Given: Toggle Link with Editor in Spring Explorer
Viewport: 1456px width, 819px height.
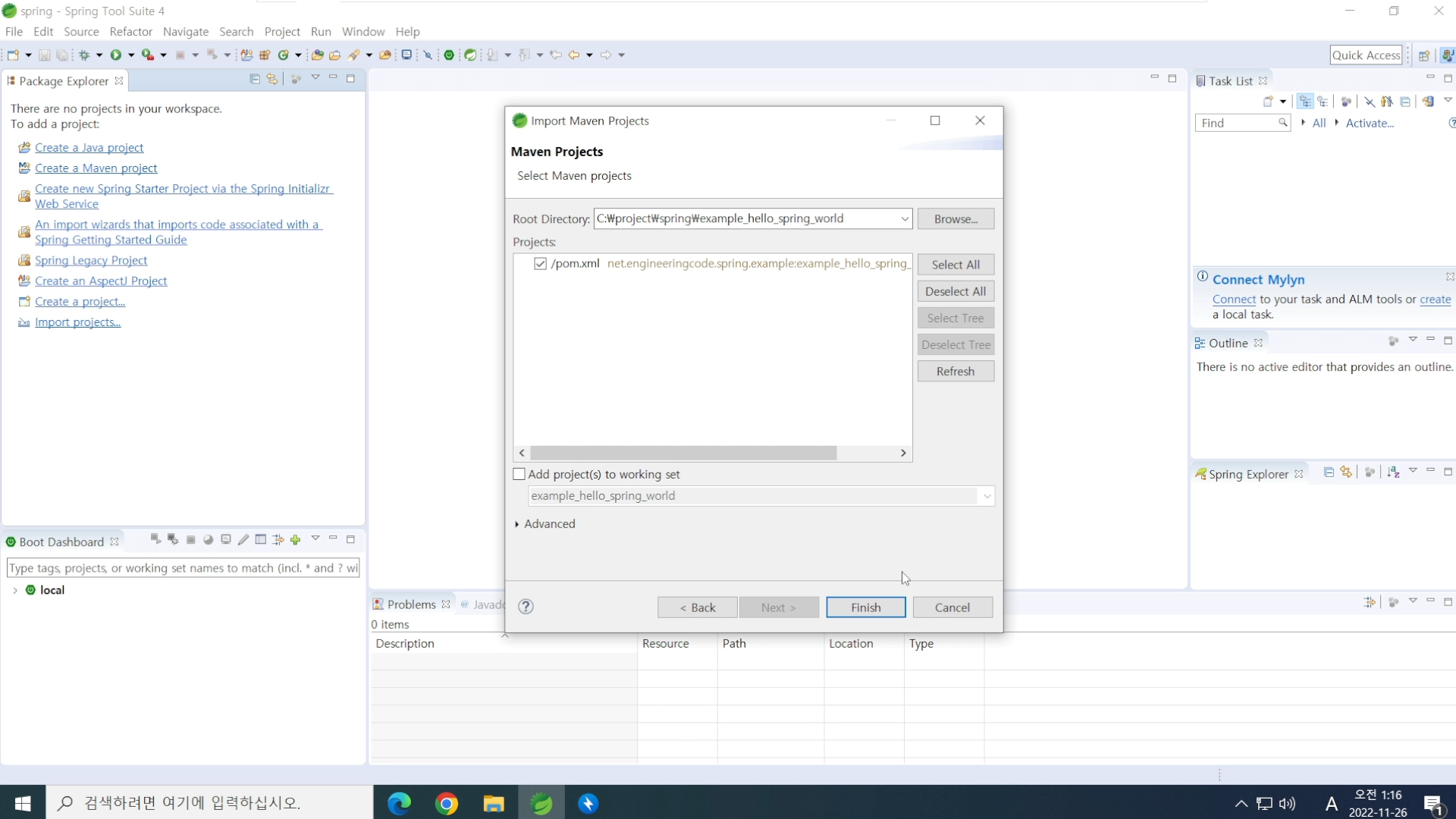Looking at the screenshot, I should 1346,472.
